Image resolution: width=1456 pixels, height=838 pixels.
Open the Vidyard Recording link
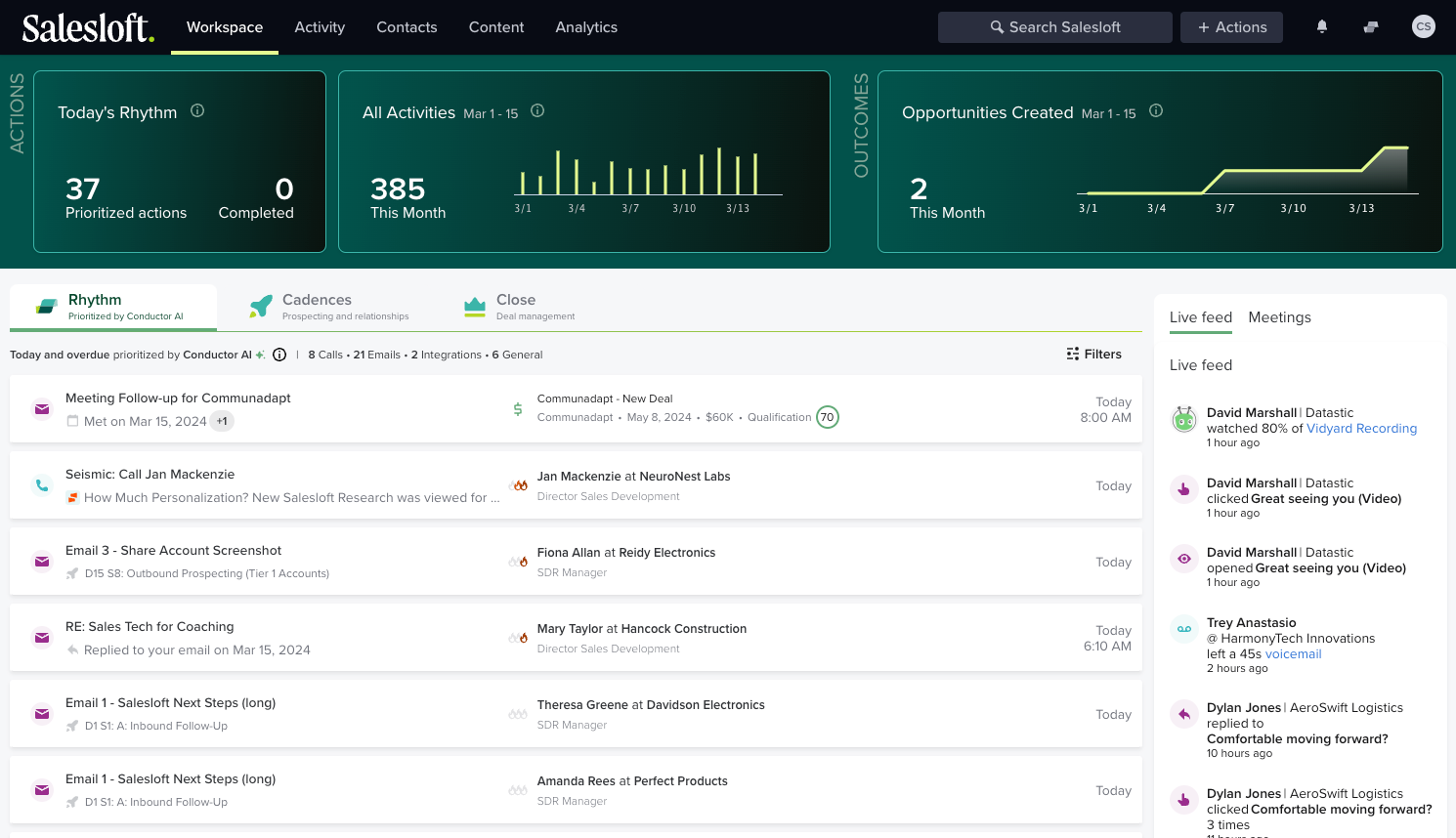click(1361, 429)
